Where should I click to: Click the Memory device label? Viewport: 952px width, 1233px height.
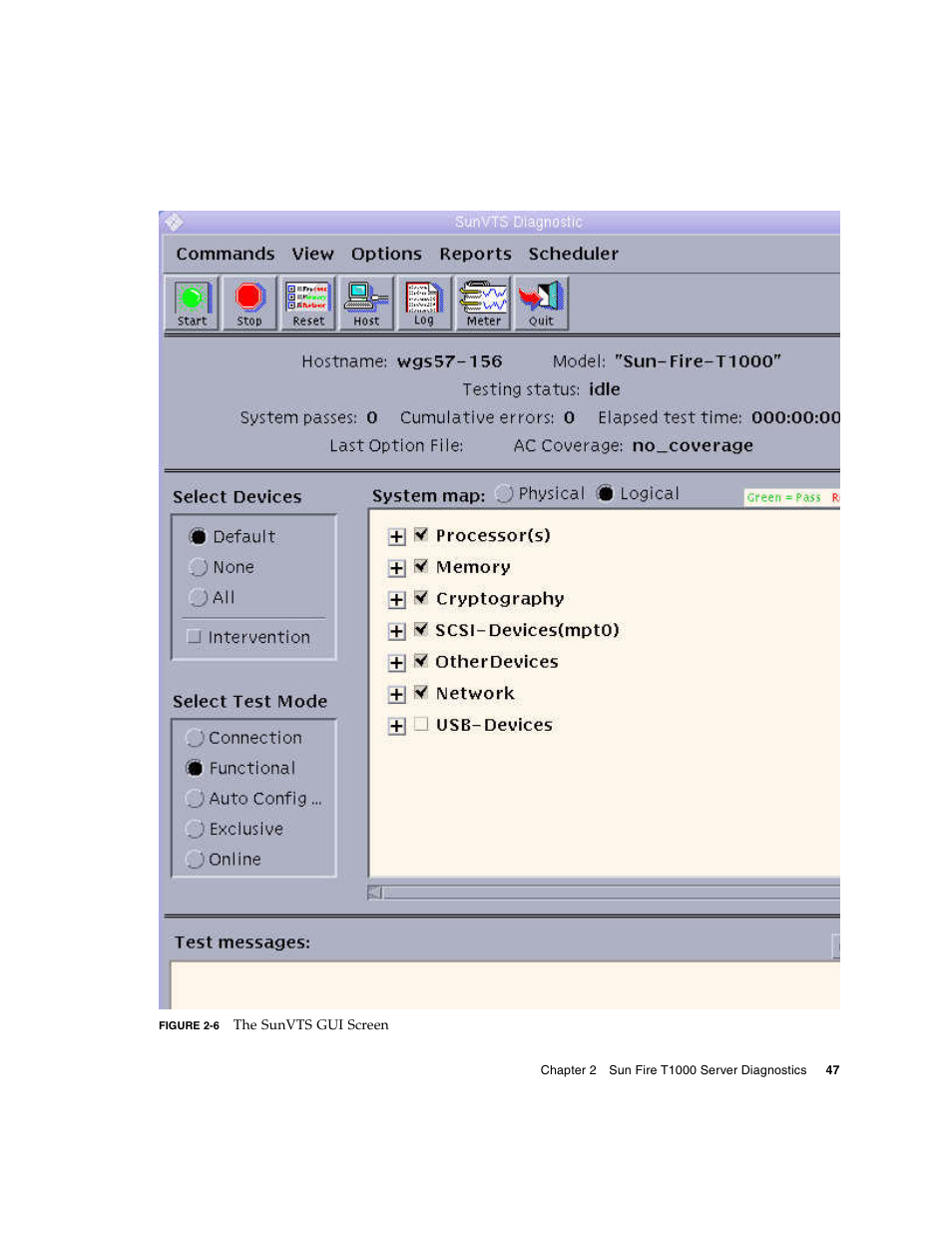click(473, 567)
